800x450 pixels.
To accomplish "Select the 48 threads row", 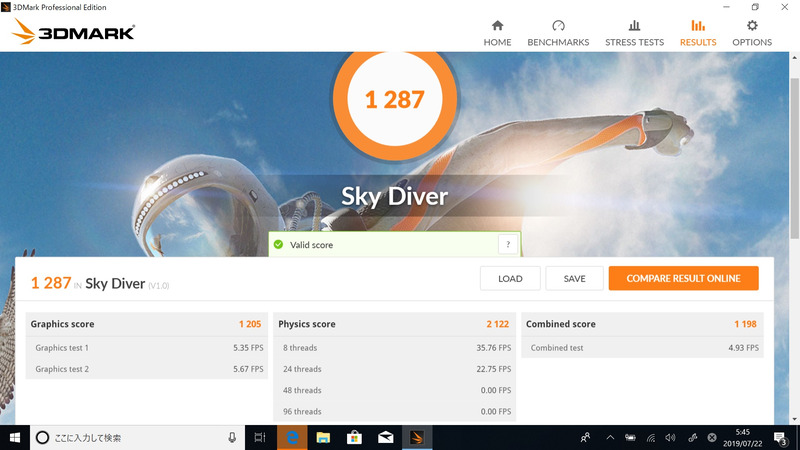I will click(394, 390).
